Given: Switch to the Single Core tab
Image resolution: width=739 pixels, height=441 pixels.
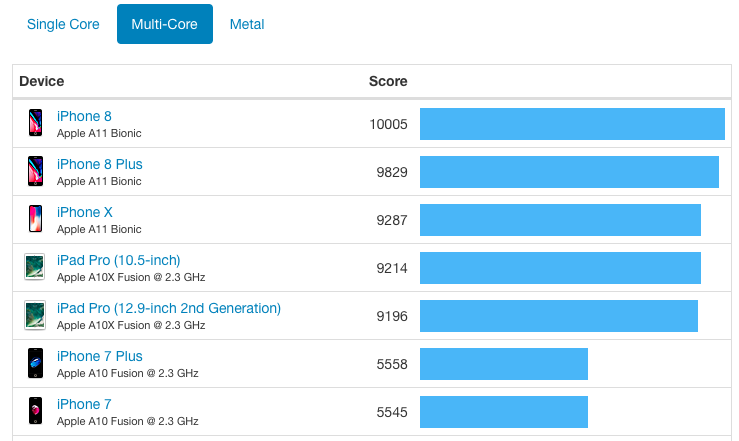Looking at the screenshot, I should (x=63, y=24).
